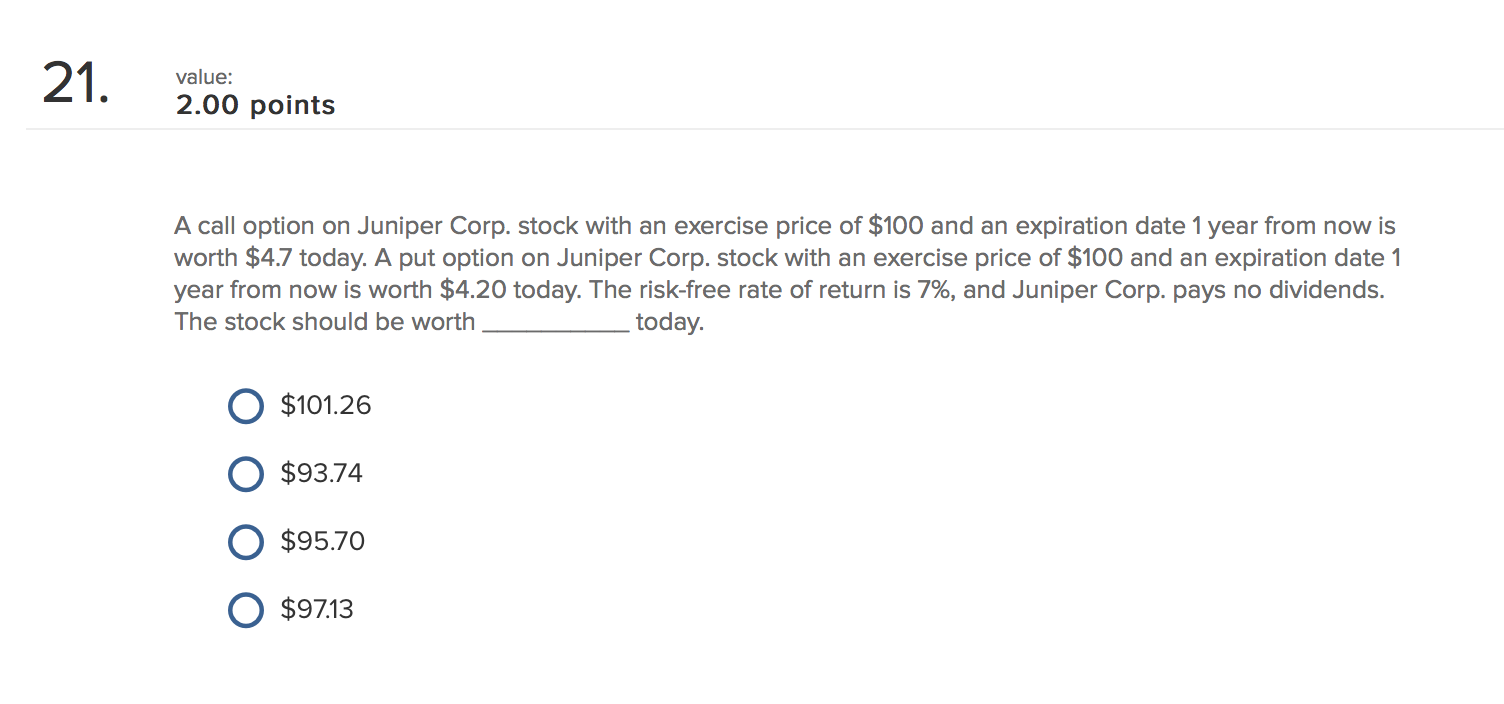Select the radio button for $97.13
Screen dimensions: 1504x704
click(245, 610)
